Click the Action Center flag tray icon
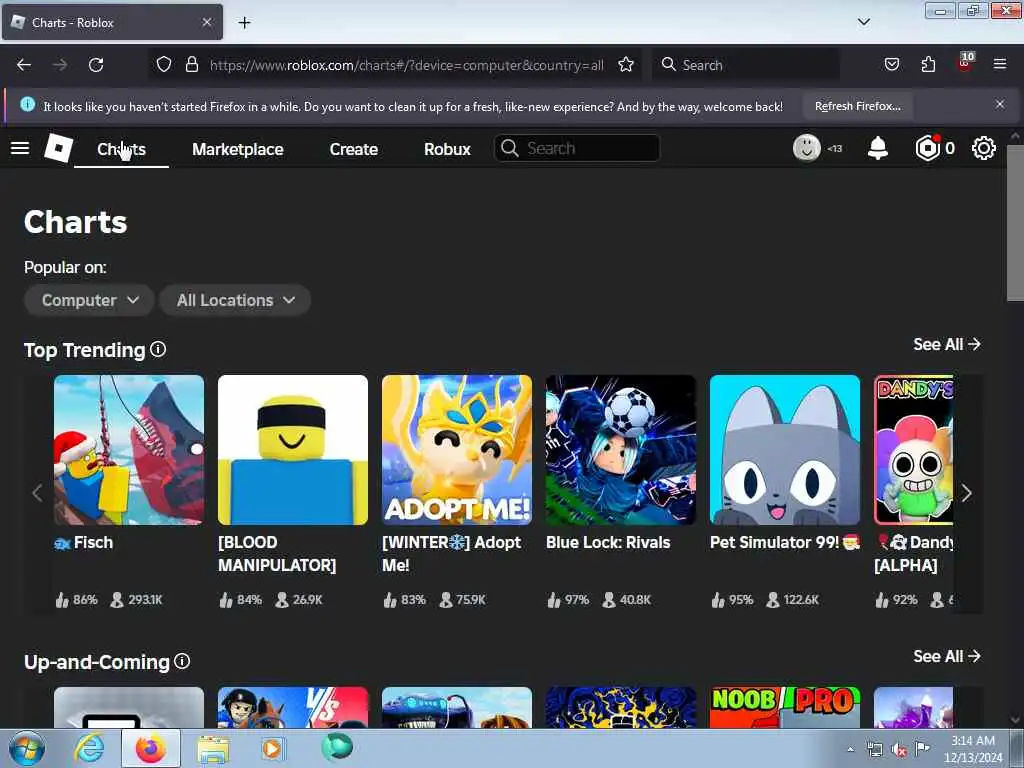The width and height of the screenshot is (1024, 768). click(x=922, y=749)
